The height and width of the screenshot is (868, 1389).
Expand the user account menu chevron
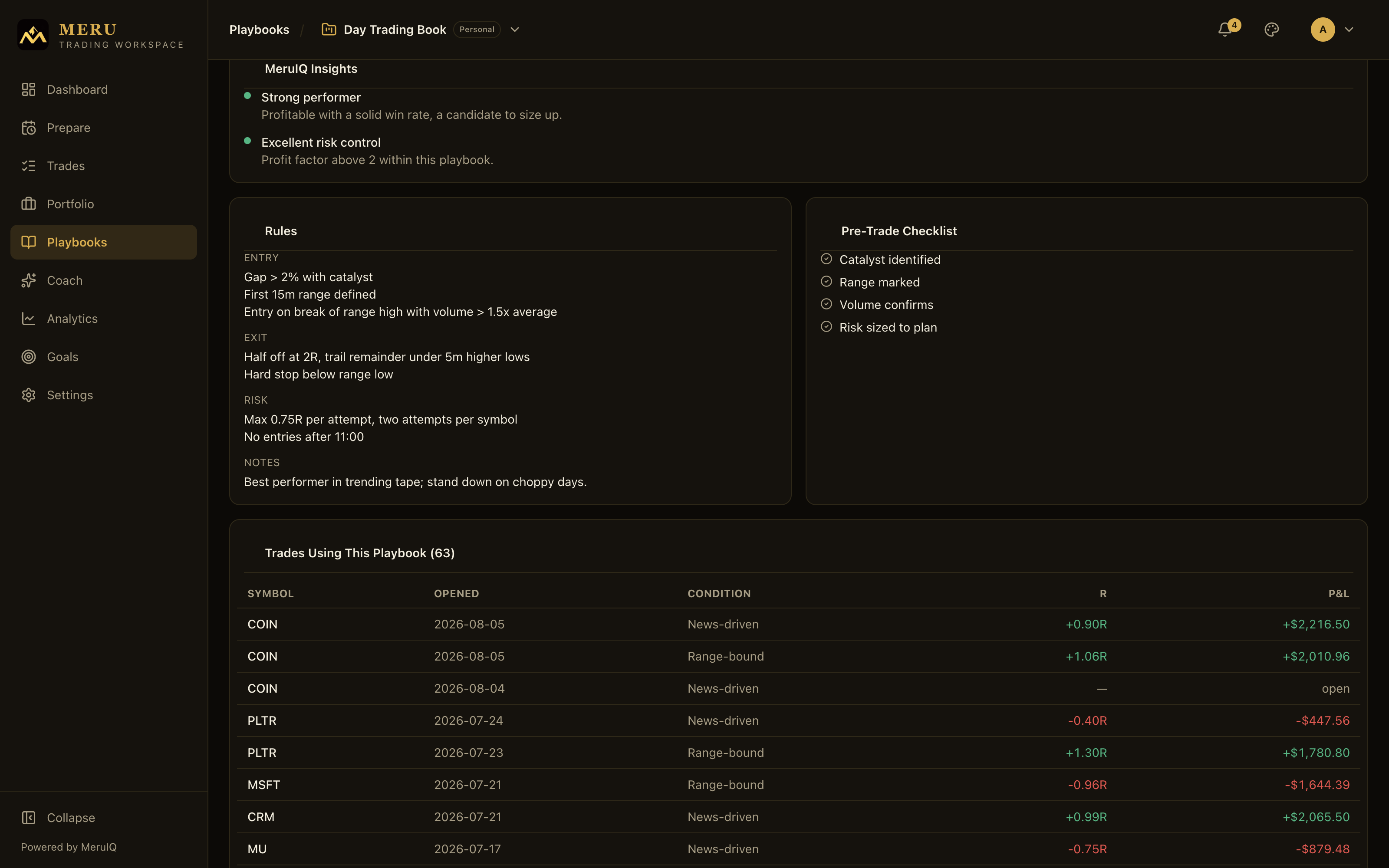(x=1350, y=29)
